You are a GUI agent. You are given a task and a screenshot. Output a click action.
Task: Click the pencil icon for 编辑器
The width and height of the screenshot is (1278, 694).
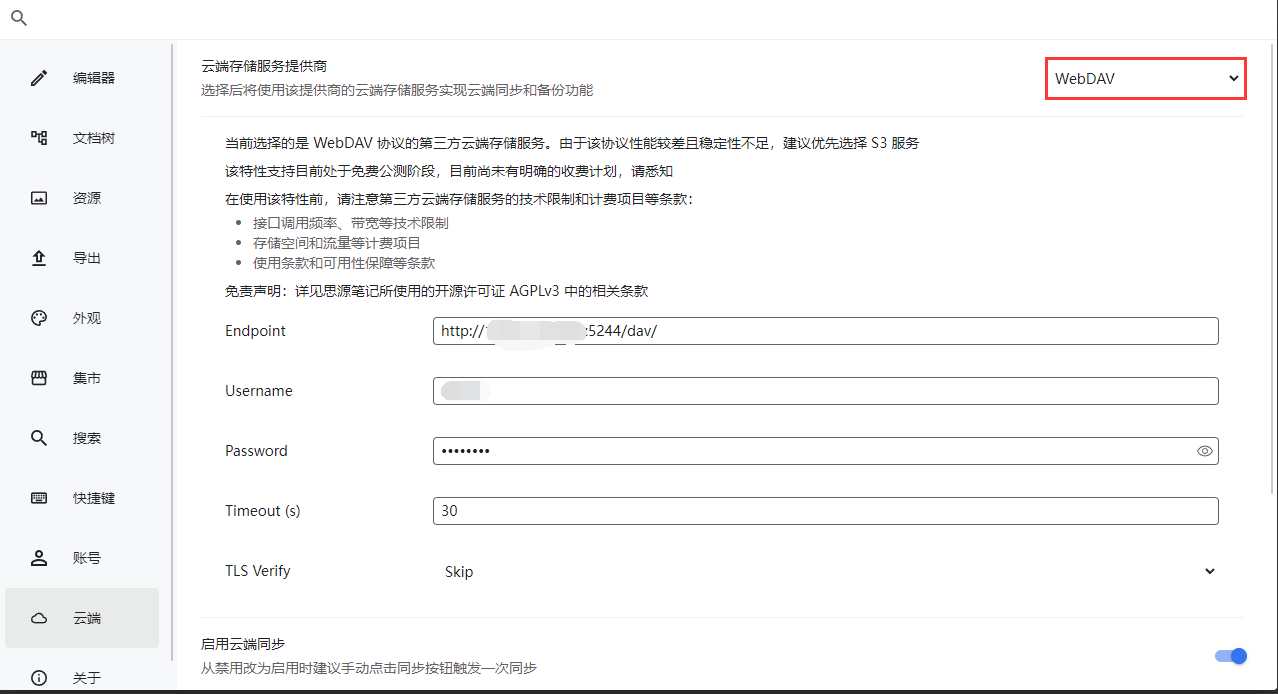click(x=39, y=78)
